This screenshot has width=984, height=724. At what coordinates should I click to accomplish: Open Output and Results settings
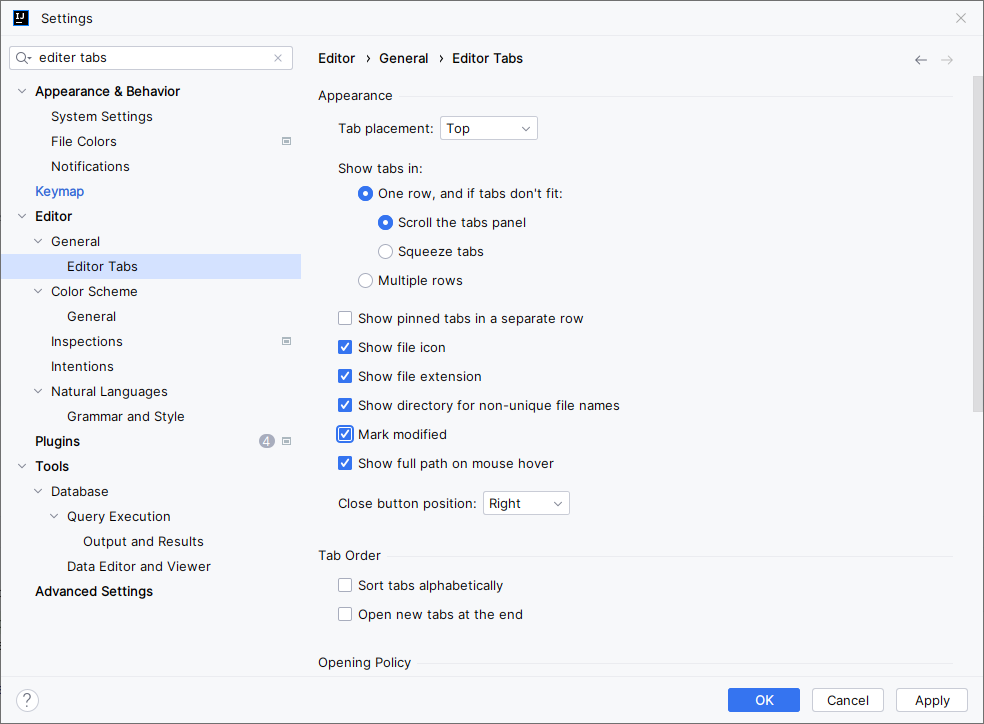(143, 541)
